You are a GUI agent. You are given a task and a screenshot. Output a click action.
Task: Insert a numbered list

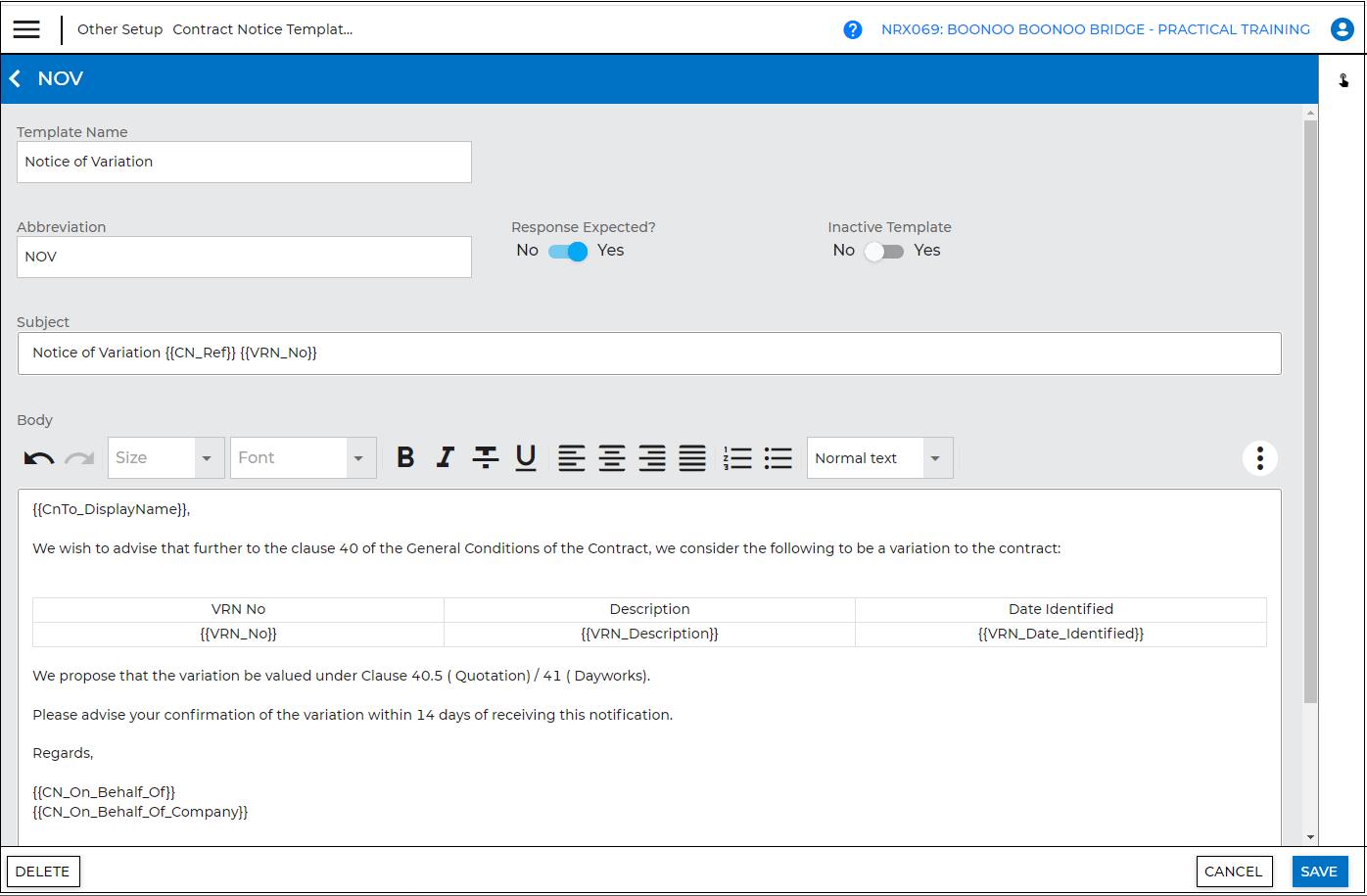pyautogui.click(x=737, y=457)
